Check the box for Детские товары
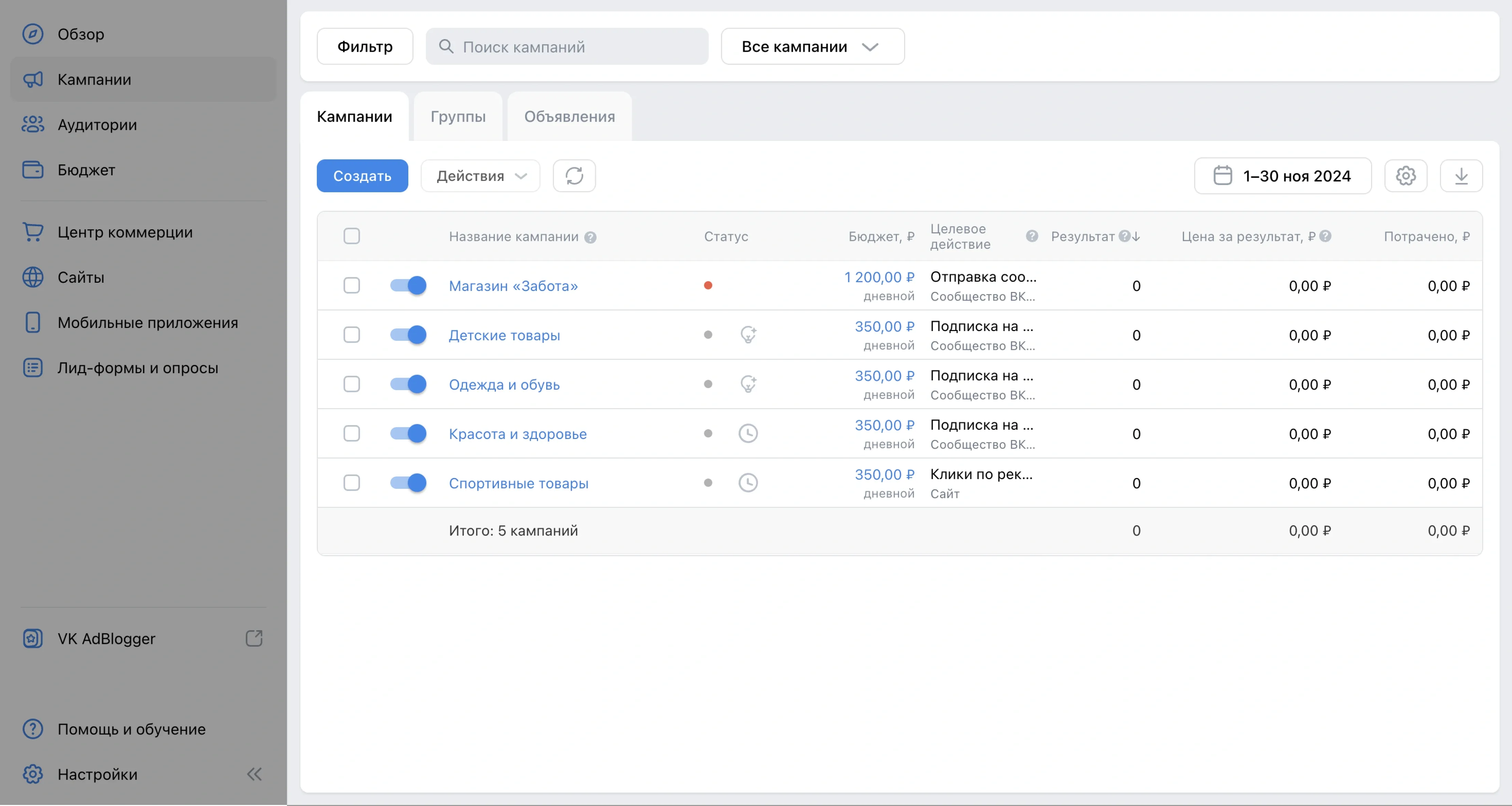The width and height of the screenshot is (1512, 806). [351, 334]
